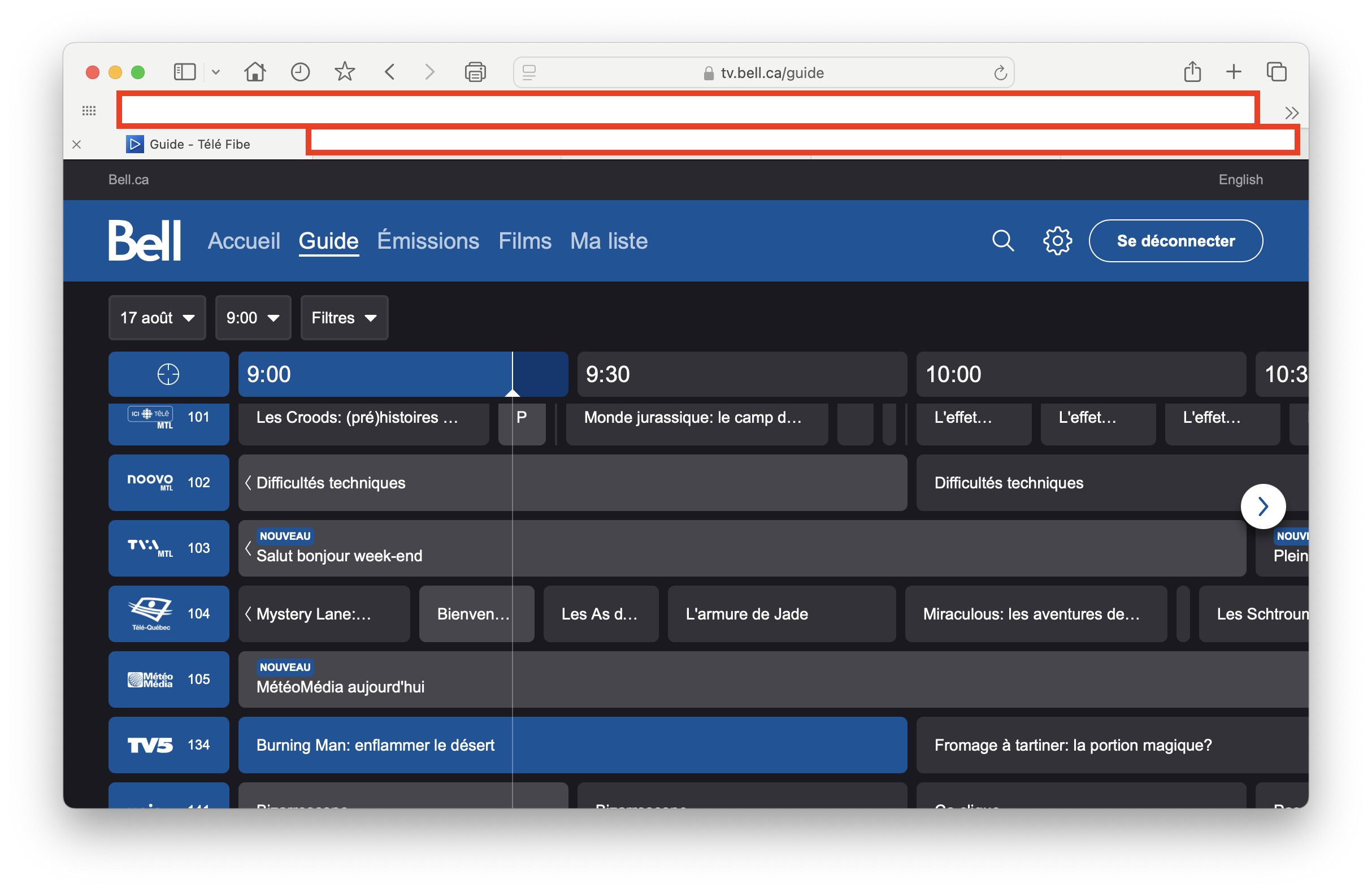
Task: Click the jump-to-now crosshair icon
Action: point(168,374)
